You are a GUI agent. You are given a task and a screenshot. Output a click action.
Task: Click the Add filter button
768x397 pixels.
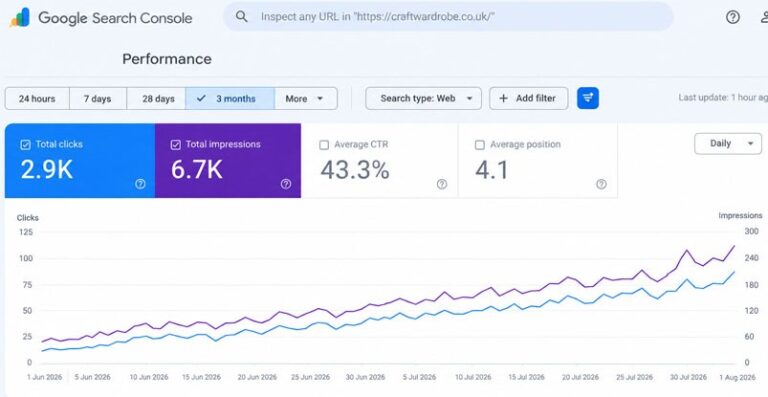[x=529, y=98]
